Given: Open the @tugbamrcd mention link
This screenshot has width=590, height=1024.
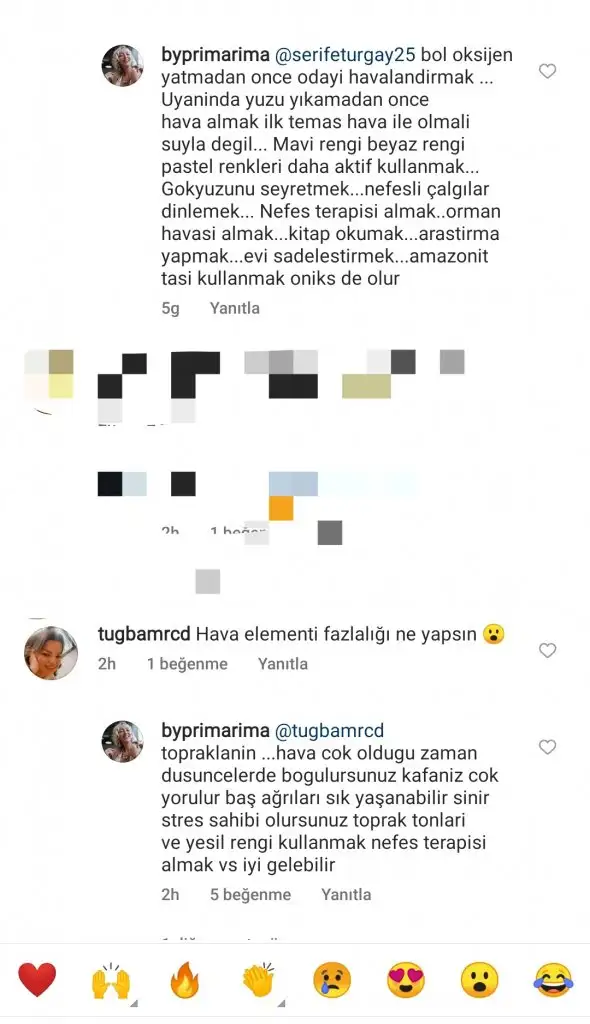Looking at the screenshot, I should coord(329,731).
